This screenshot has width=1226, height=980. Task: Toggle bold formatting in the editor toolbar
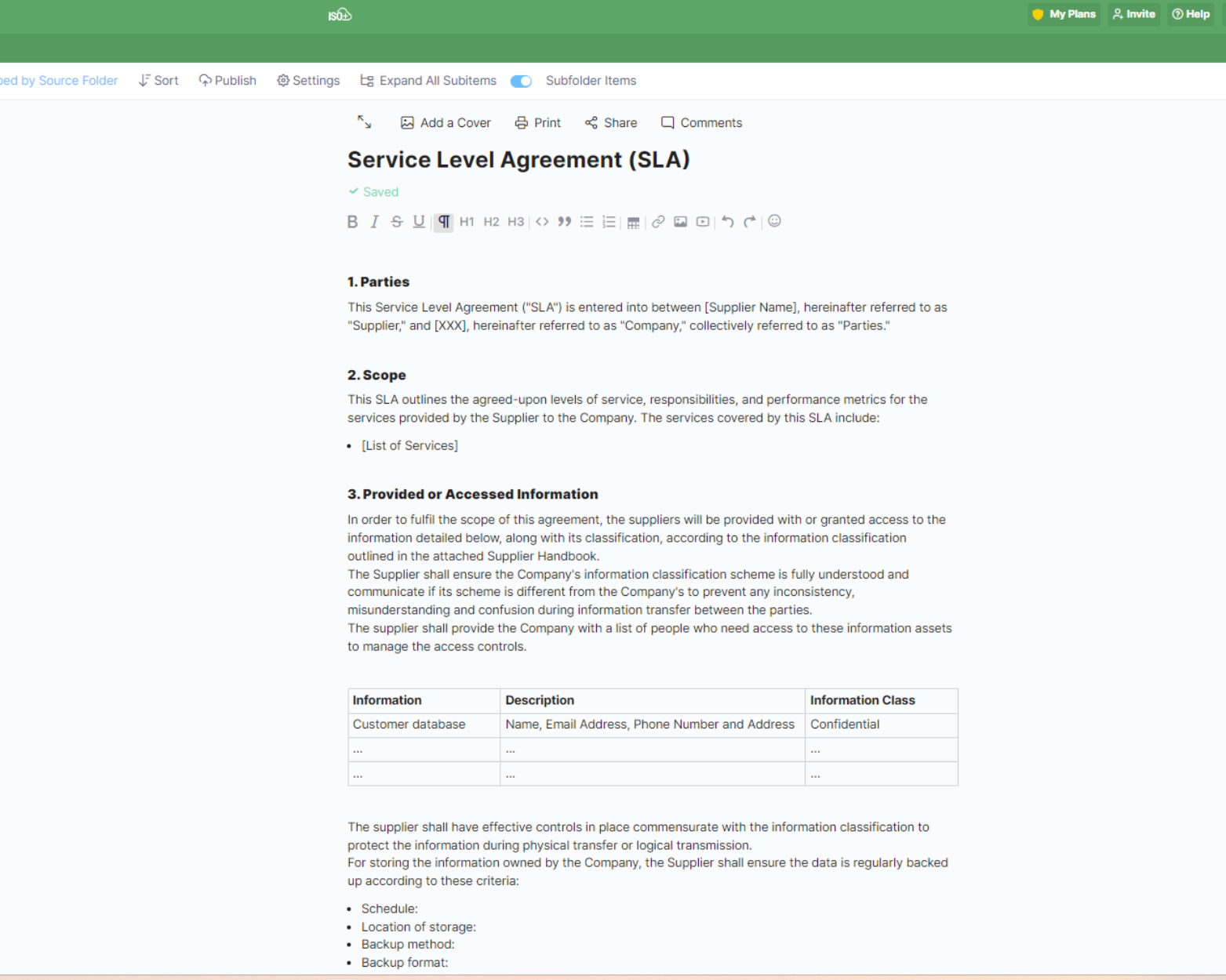tap(352, 222)
